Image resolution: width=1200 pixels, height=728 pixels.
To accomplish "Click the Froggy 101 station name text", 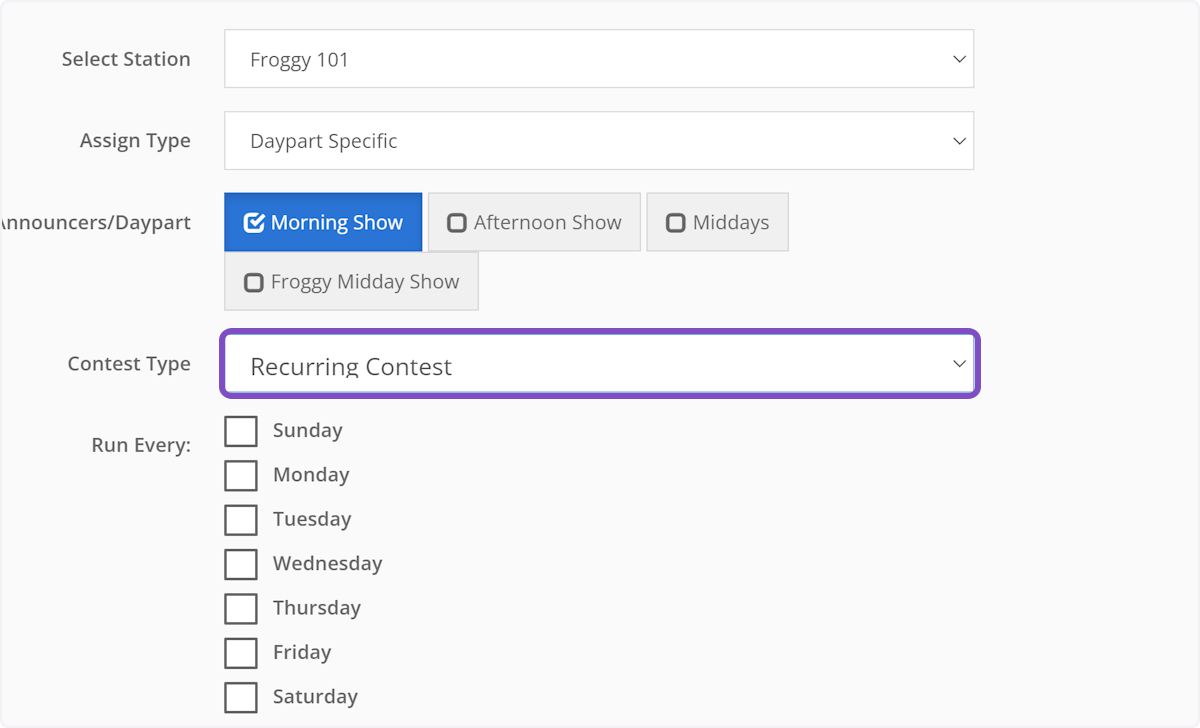I will click(x=300, y=58).
